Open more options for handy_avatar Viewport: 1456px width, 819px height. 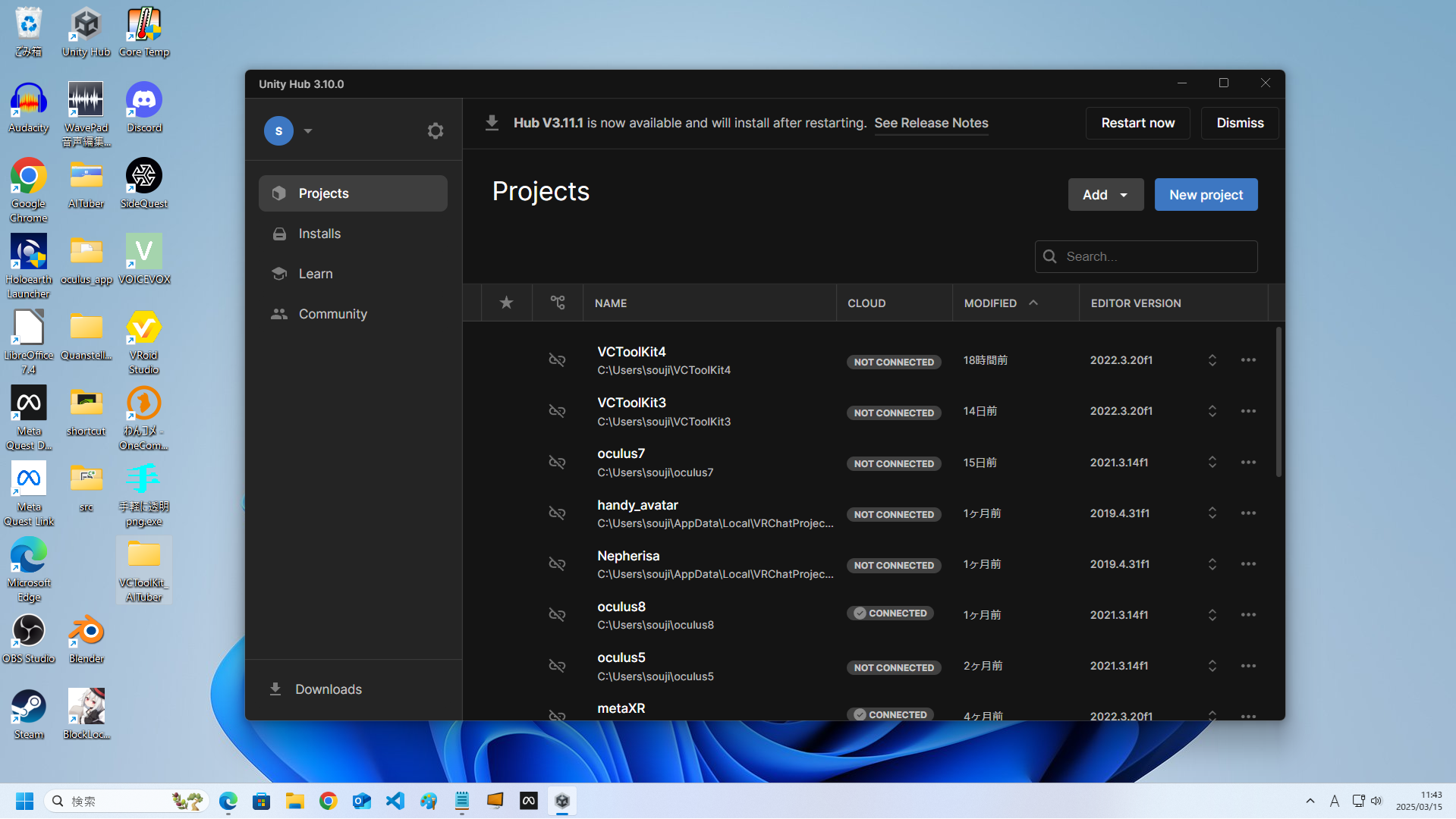[1248, 513]
